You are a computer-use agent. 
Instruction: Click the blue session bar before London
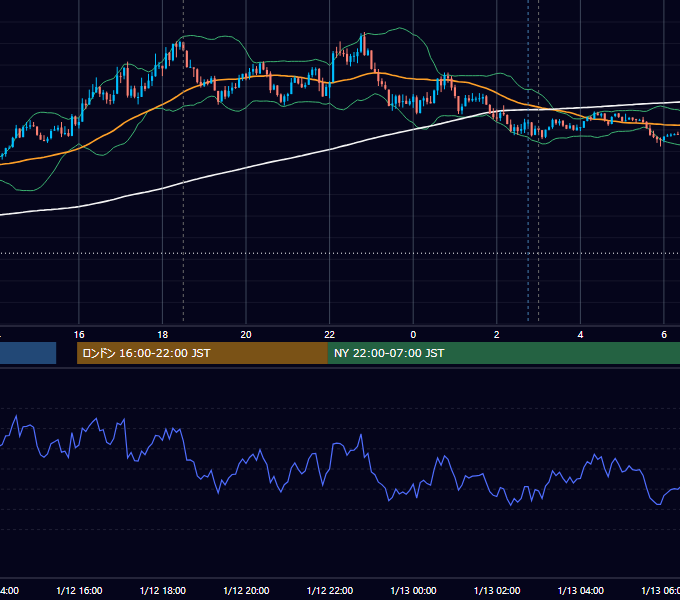[28, 353]
